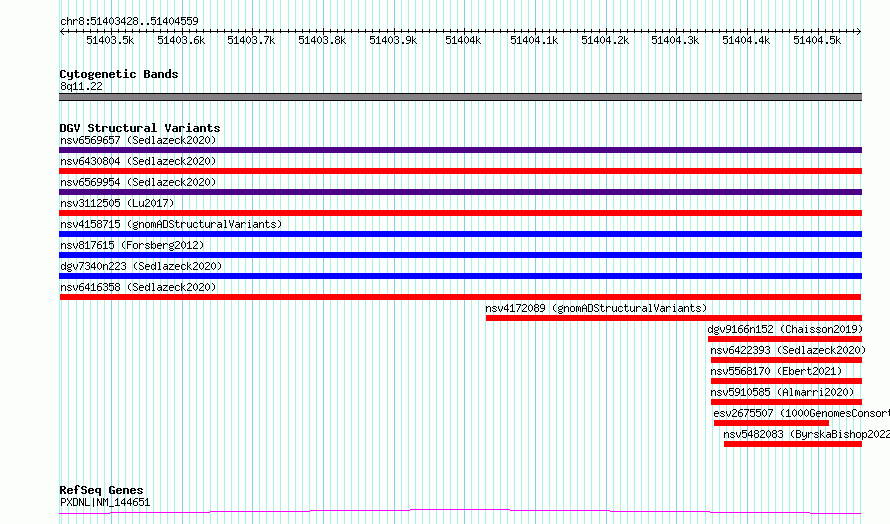Click the 8q11.22 band label
The height and width of the screenshot is (524, 890).
pos(81,86)
